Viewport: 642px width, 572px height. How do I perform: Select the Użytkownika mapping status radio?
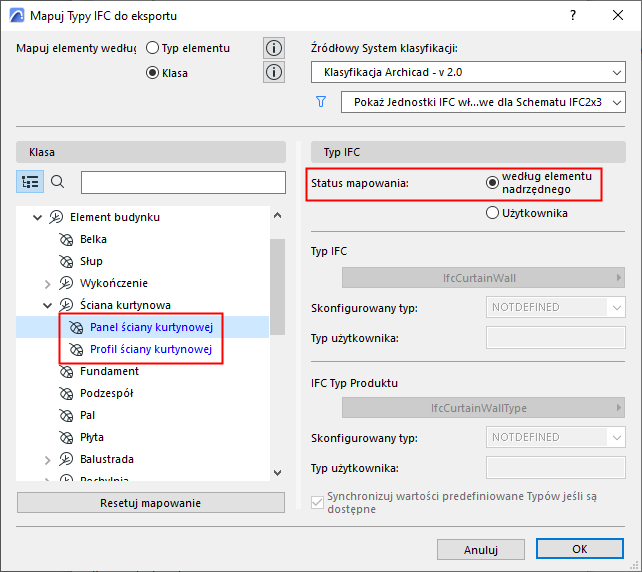point(492,213)
